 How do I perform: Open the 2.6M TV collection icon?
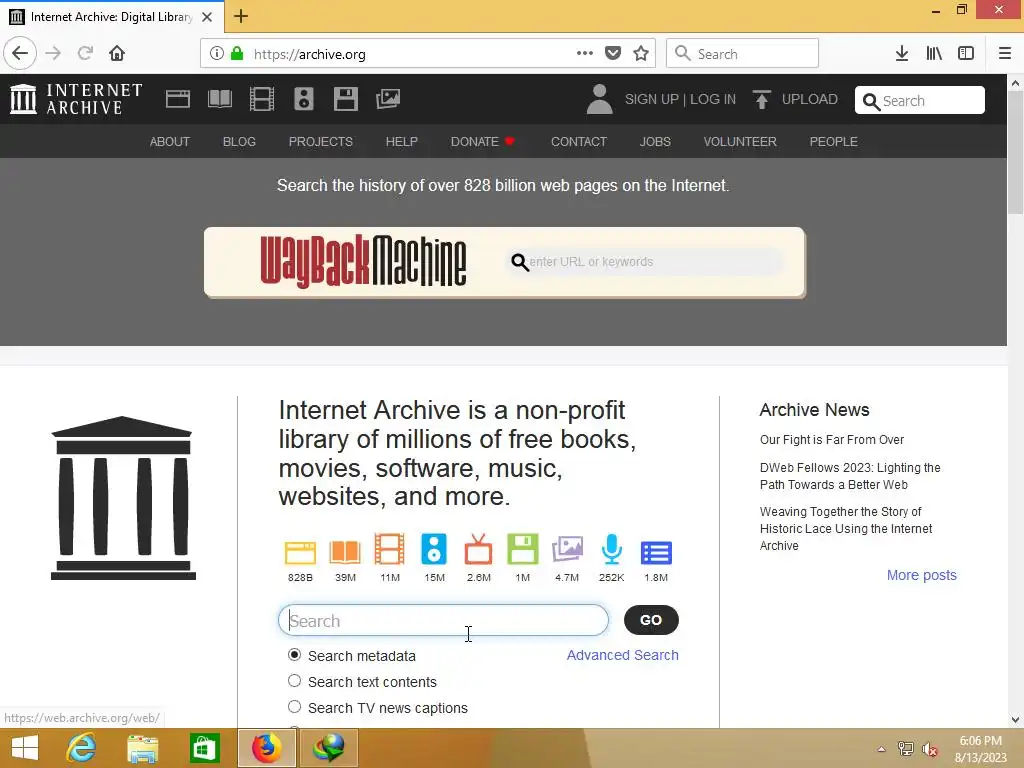[479, 549]
